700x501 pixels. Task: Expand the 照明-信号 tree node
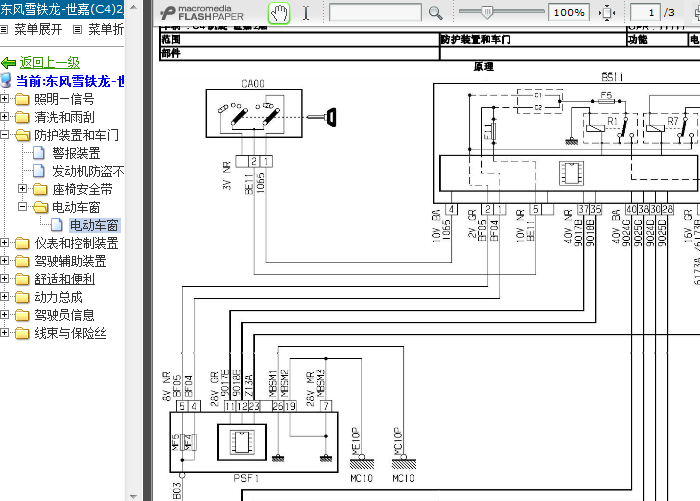point(4,99)
